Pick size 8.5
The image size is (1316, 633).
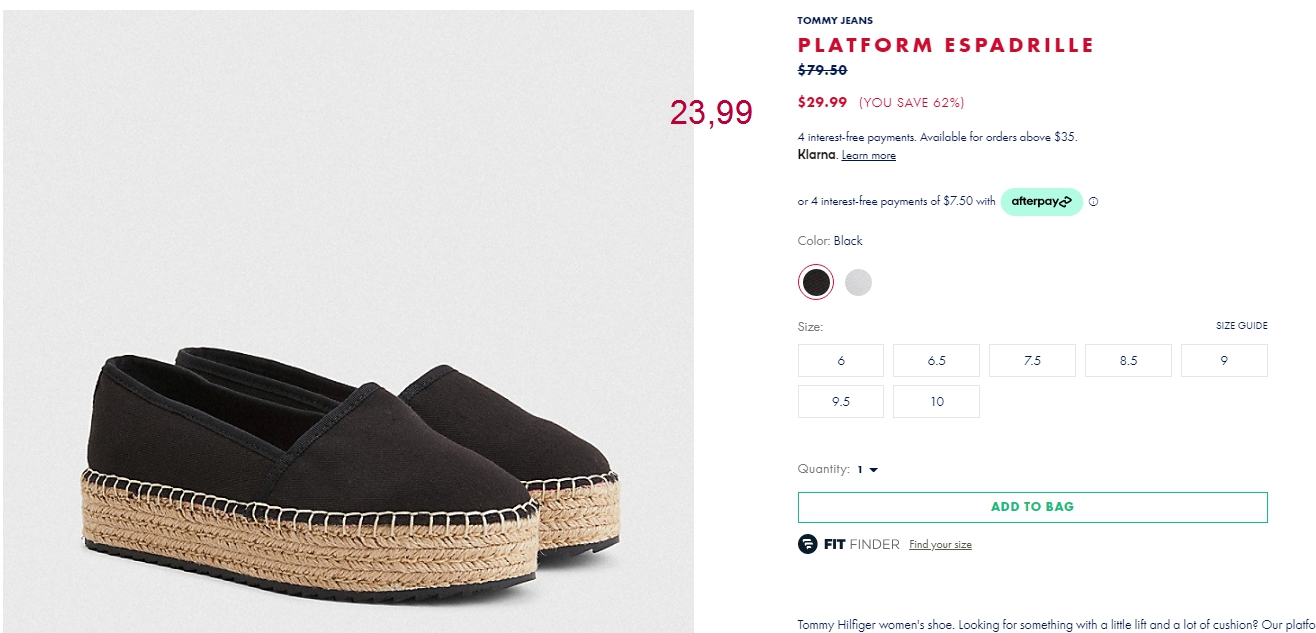coord(1128,360)
